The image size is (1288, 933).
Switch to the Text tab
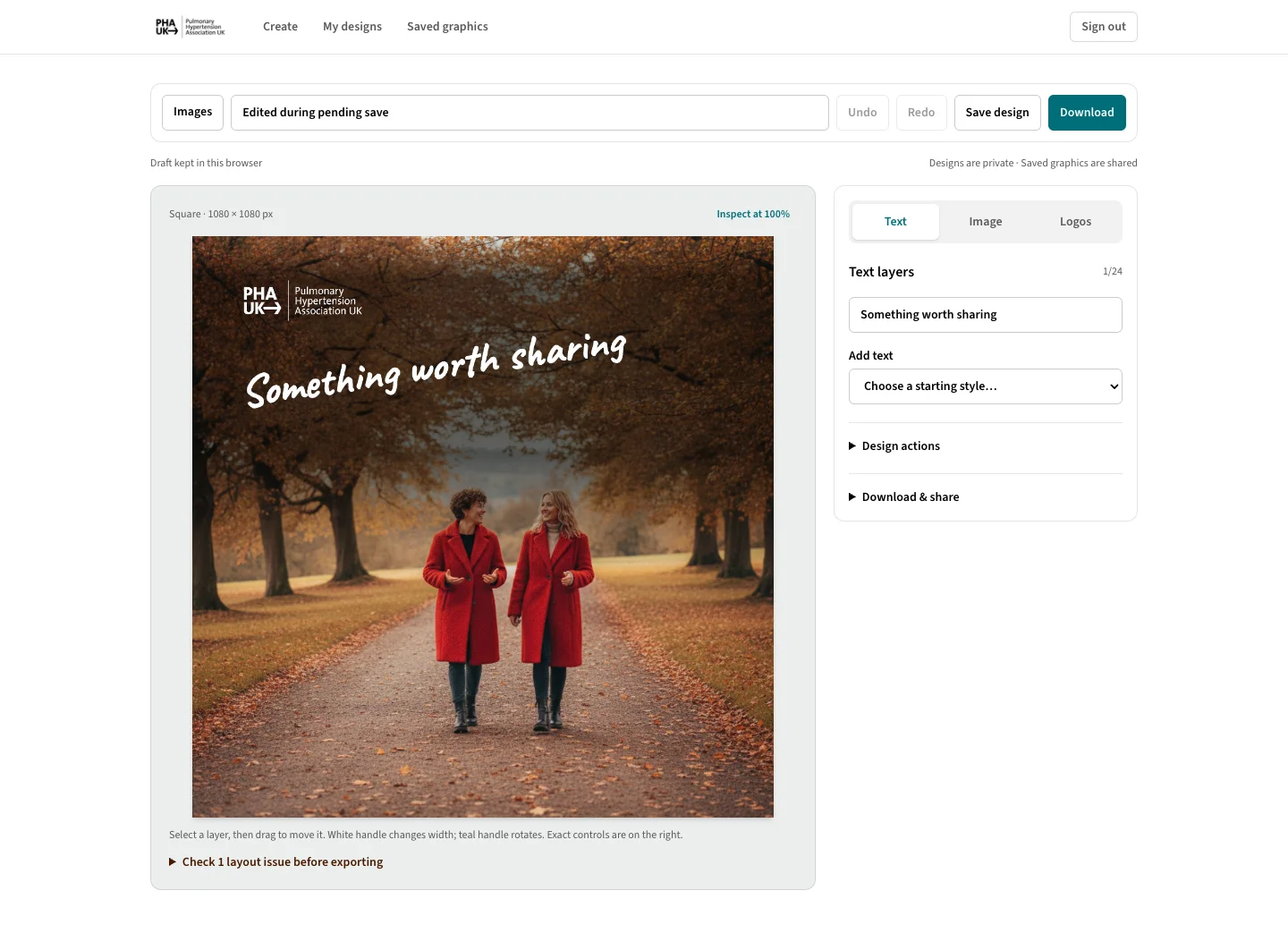tap(895, 222)
